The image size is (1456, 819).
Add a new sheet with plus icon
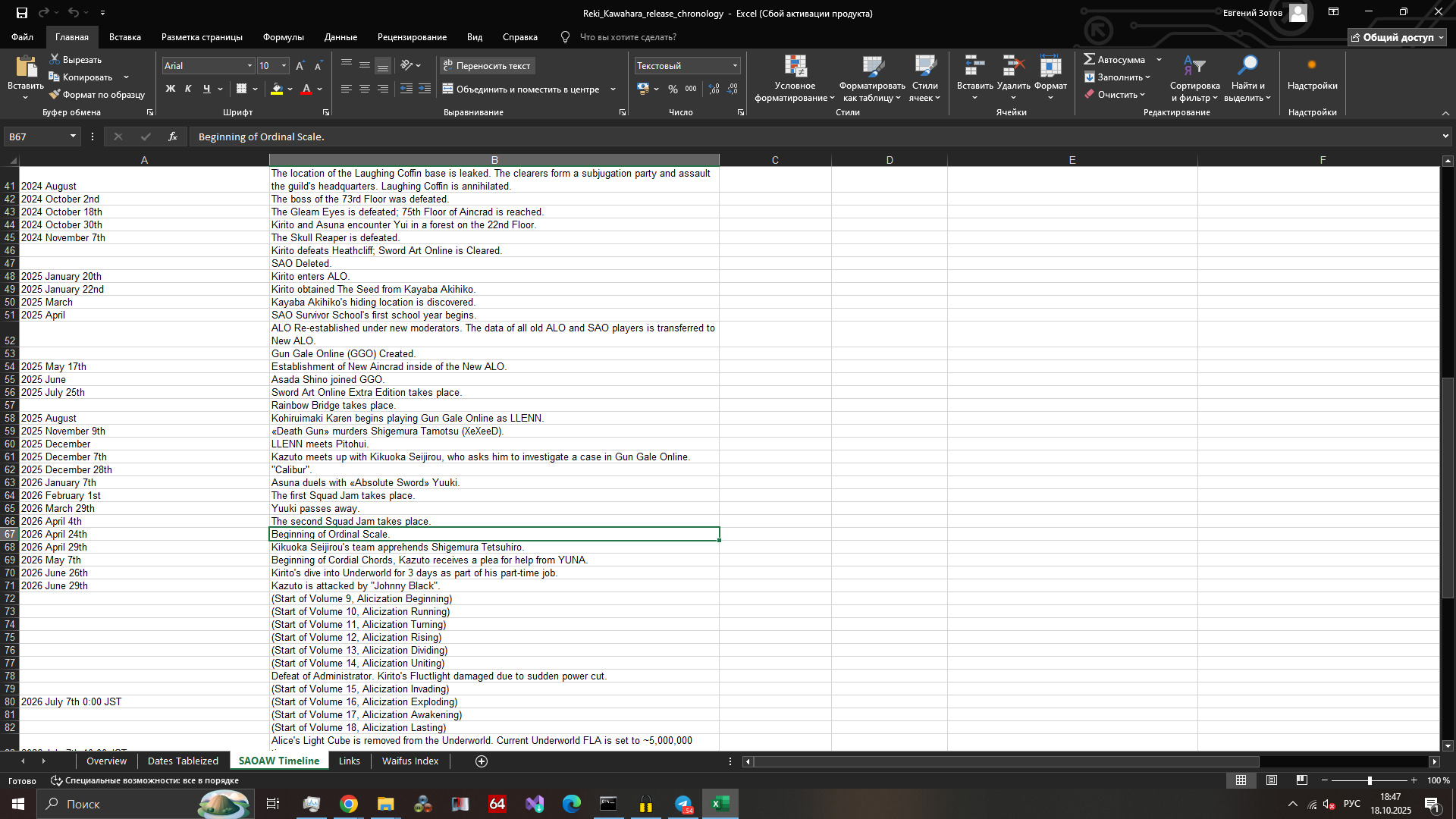click(x=482, y=761)
